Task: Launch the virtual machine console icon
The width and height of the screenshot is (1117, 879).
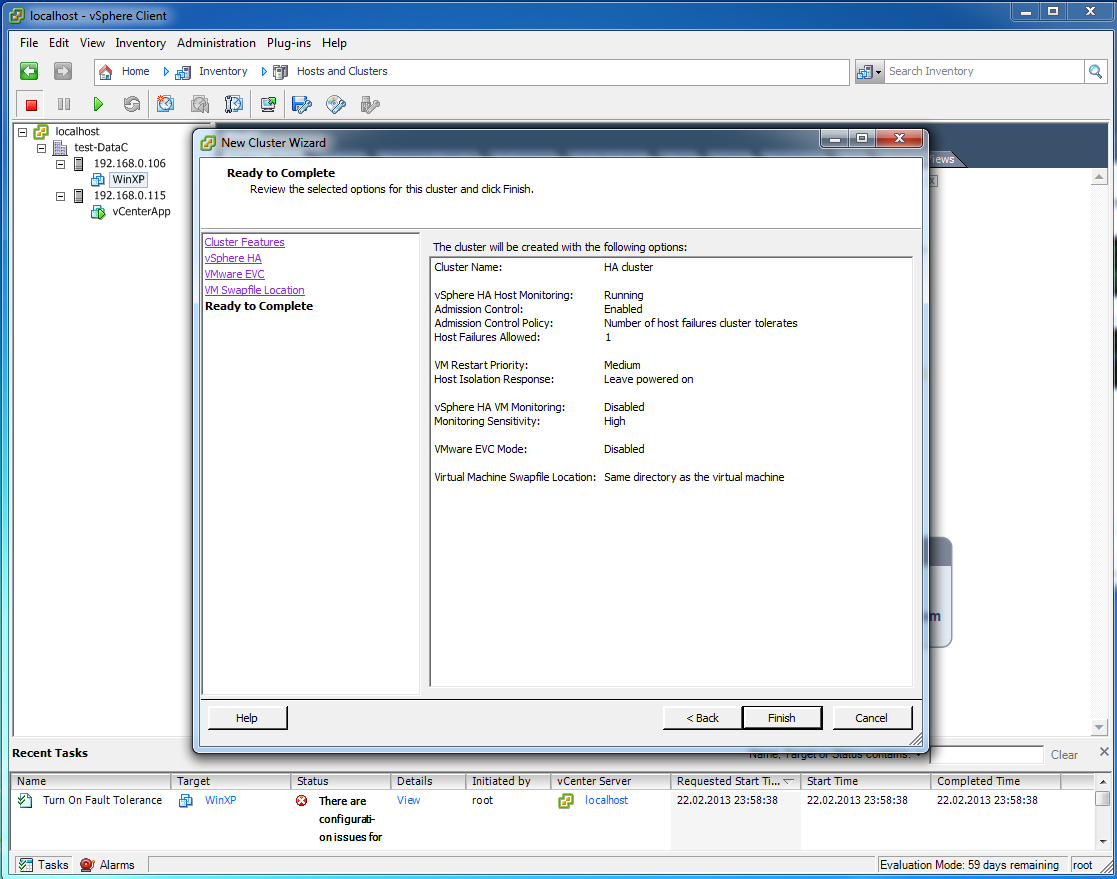Action: coord(269,105)
